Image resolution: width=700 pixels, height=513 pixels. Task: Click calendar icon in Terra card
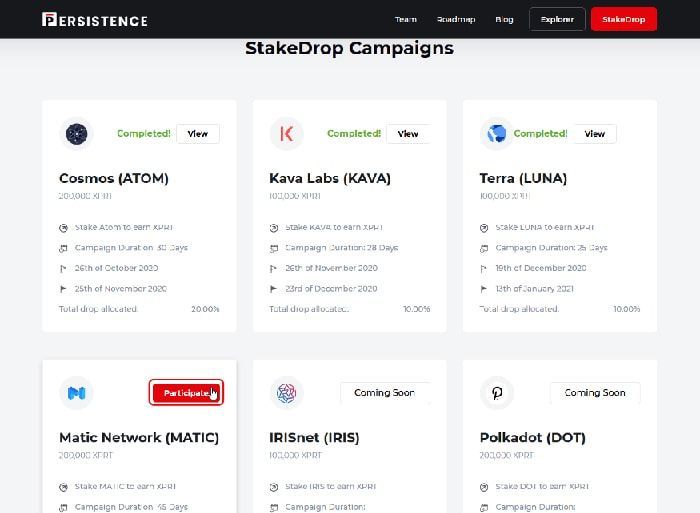coord(484,248)
